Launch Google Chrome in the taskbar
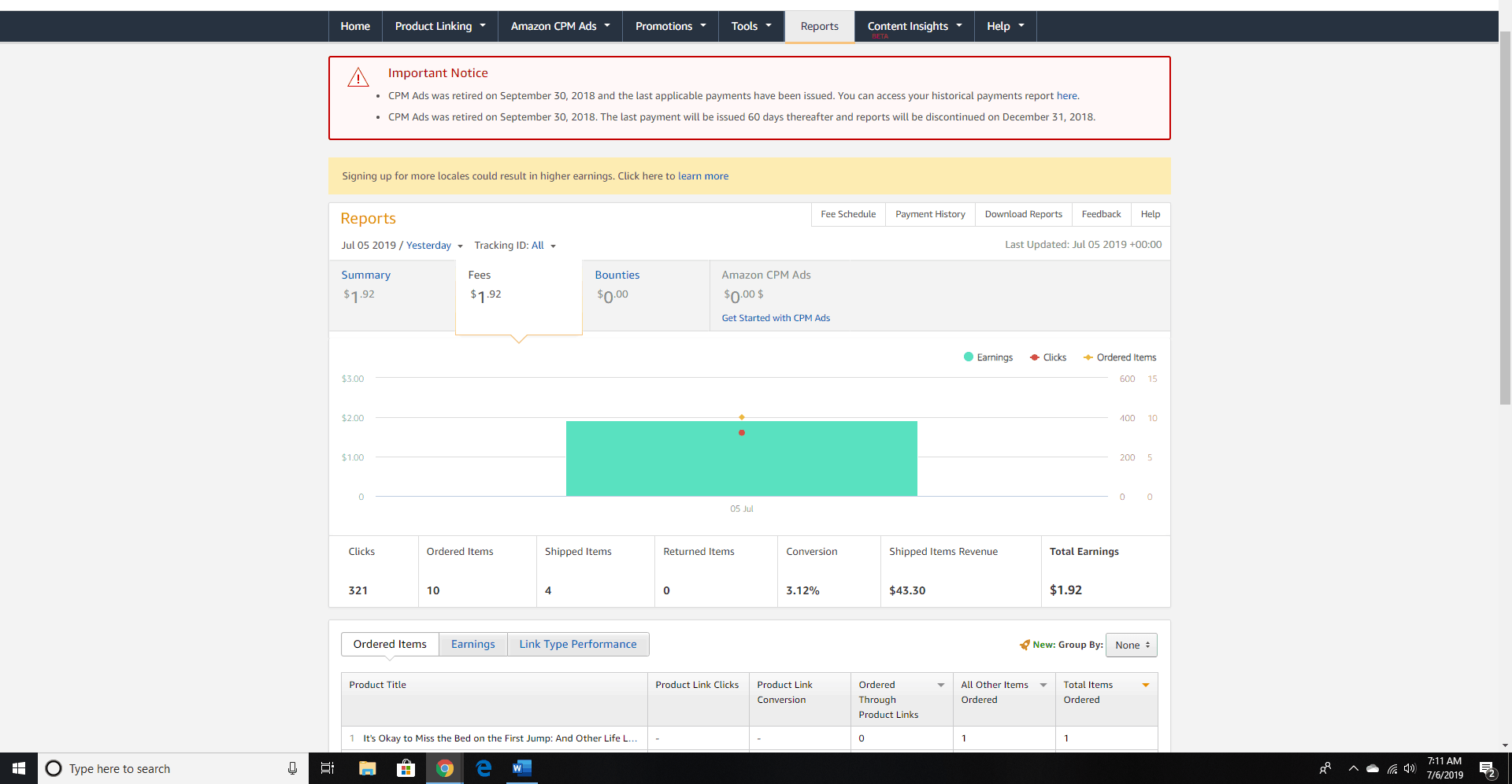The width and height of the screenshot is (1512, 784). coord(445,768)
